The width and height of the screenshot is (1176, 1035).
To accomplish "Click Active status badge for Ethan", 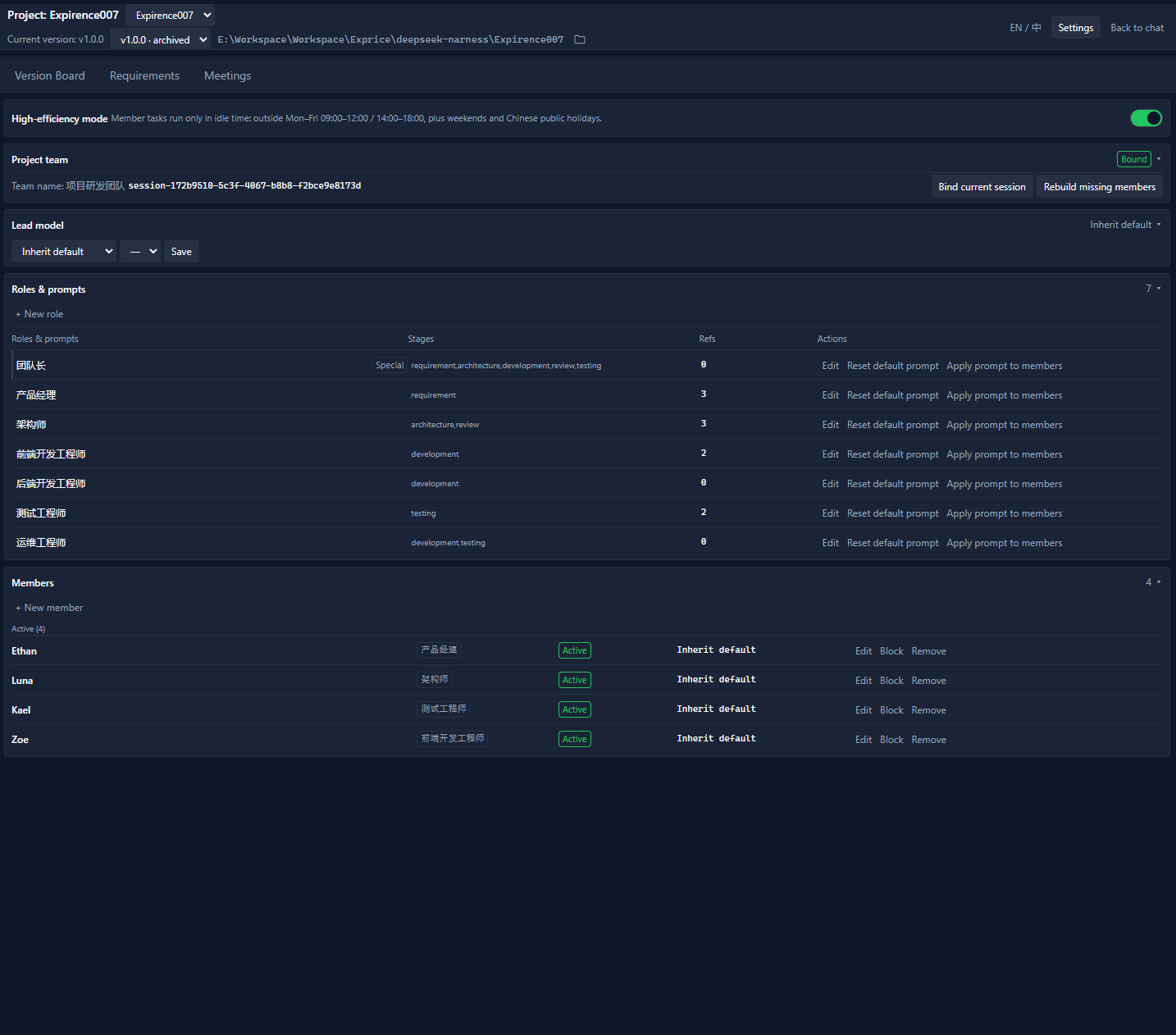I will click(575, 650).
